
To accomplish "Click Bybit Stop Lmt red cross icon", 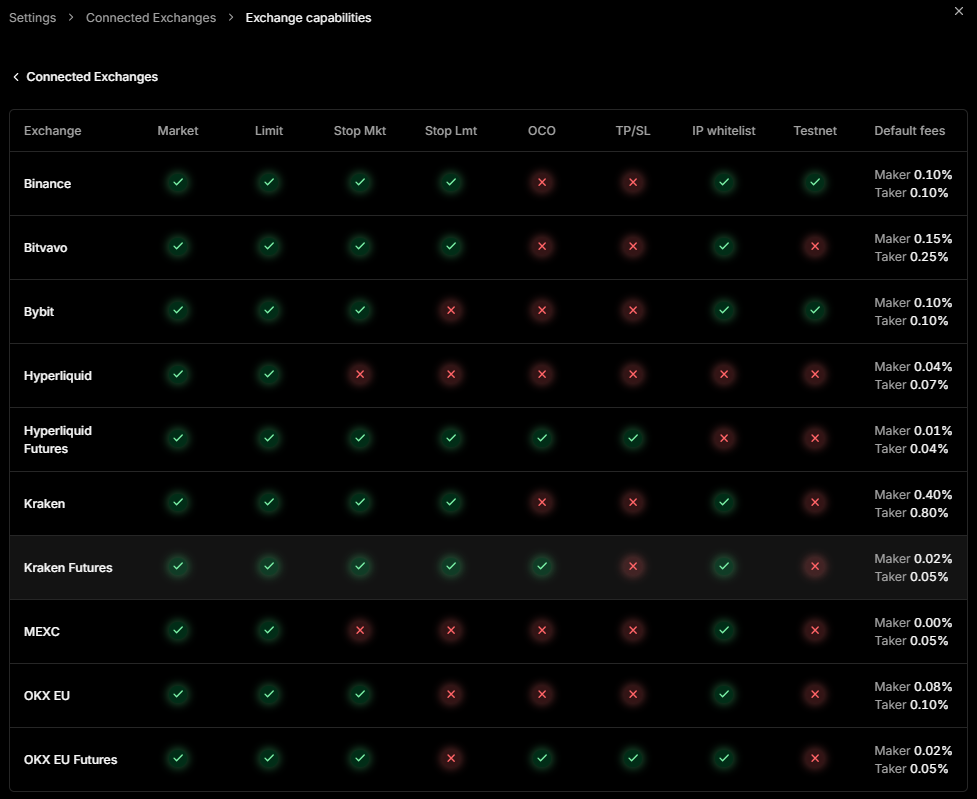I will point(451,310).
